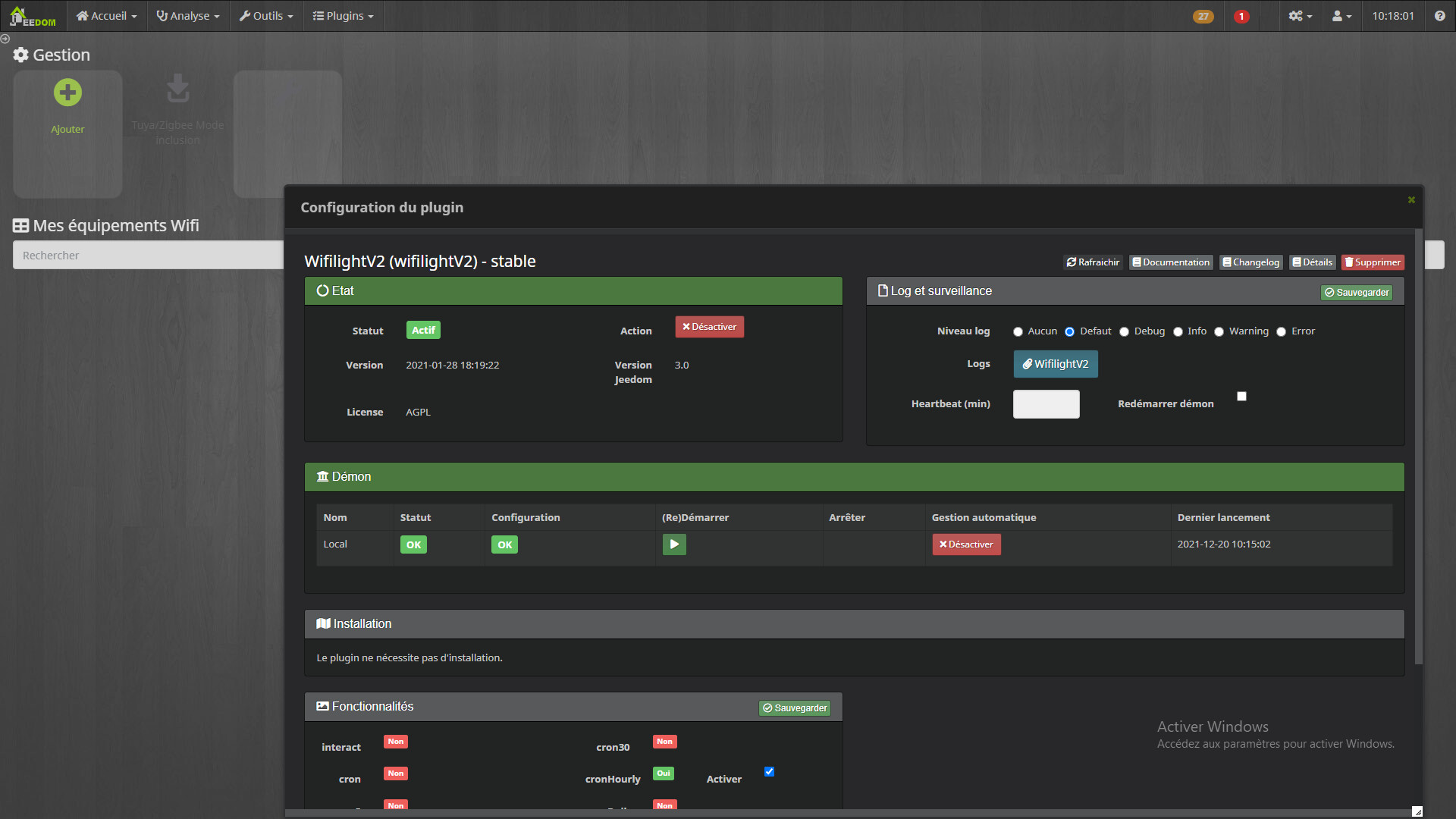Image resolution: width=1456 pixels, height=819 pixels.
Task: Click the orange badge showing 27
Action: (x=1203, y=17)
